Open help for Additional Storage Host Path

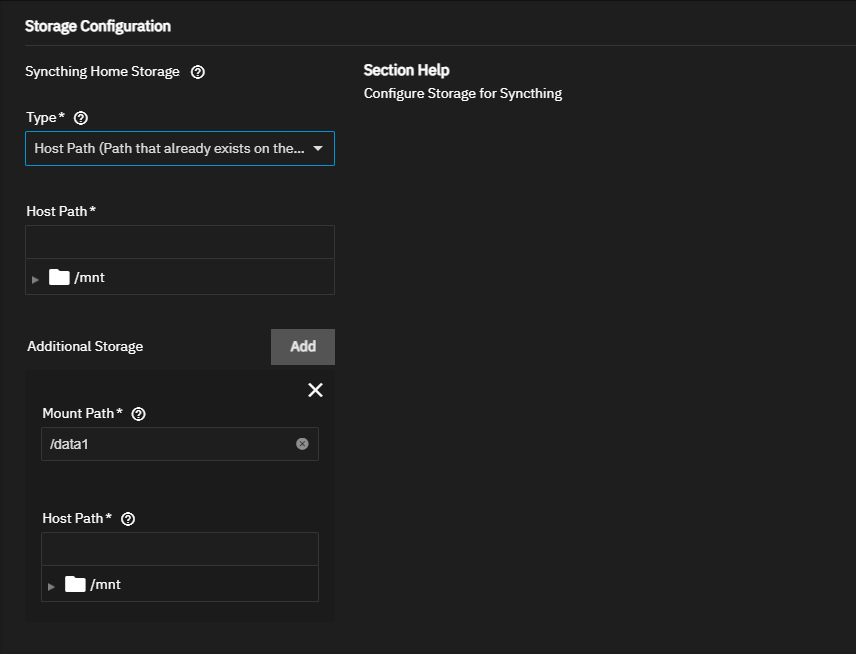point(128,519)
